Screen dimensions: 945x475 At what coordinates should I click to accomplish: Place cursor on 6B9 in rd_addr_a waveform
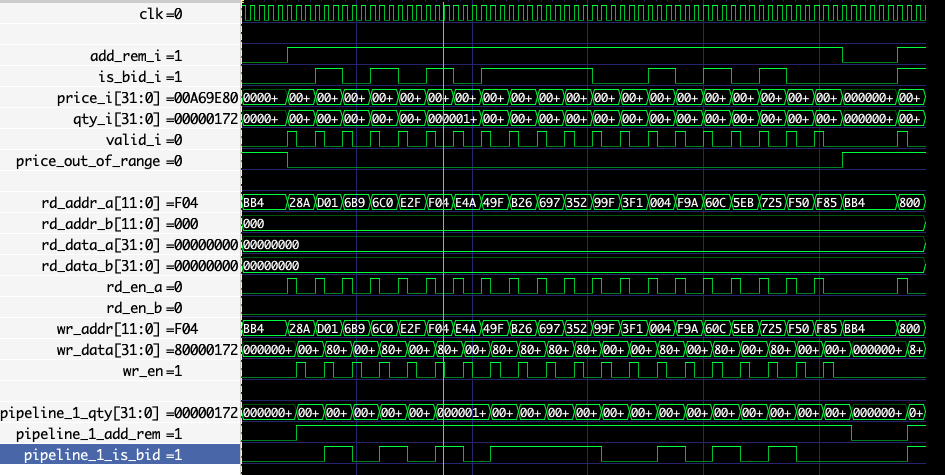pos(355,203)
